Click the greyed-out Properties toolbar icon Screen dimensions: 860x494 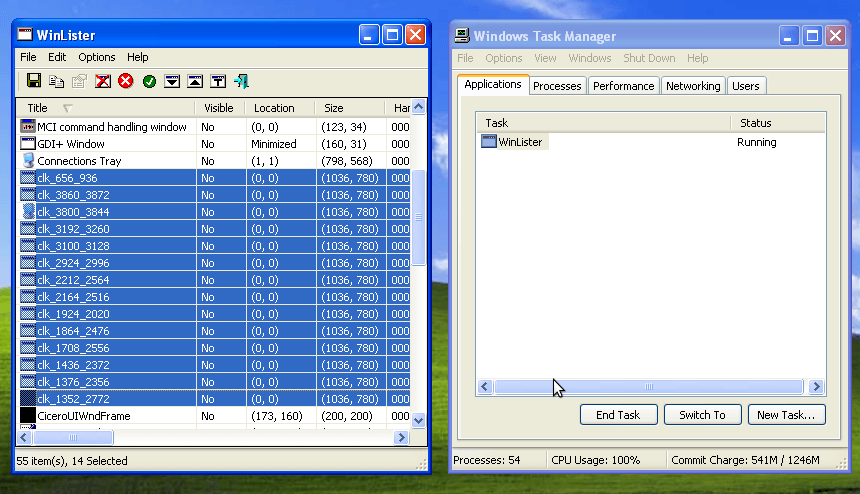[79, 81]
